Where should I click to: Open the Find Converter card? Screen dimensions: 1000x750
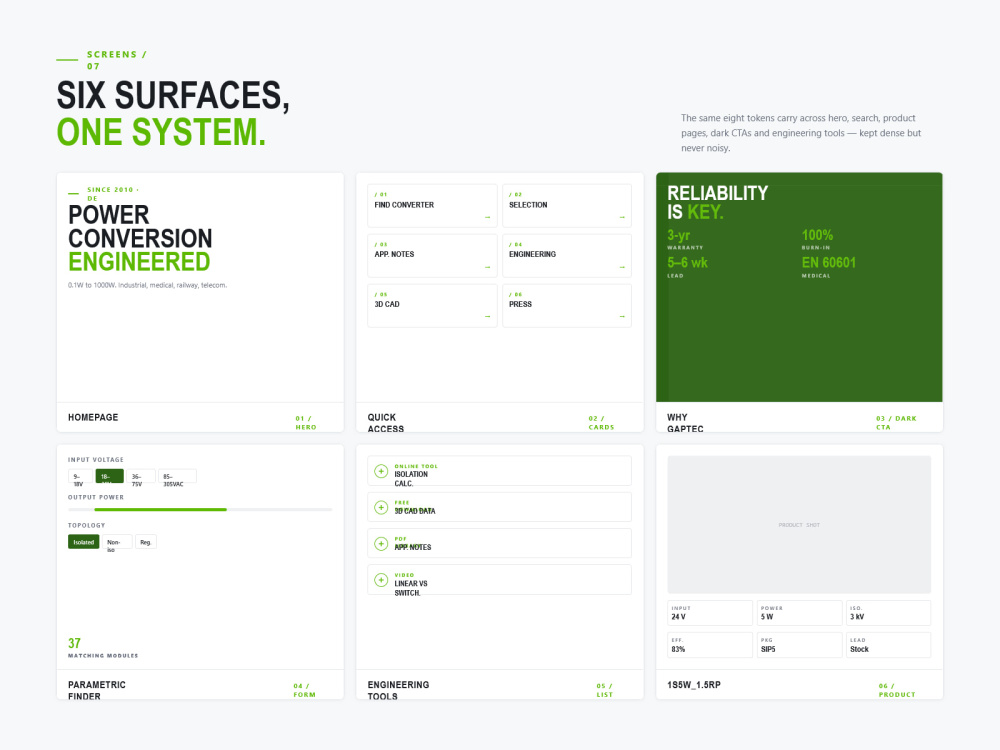pyautogui.click(x=432, y=206)
